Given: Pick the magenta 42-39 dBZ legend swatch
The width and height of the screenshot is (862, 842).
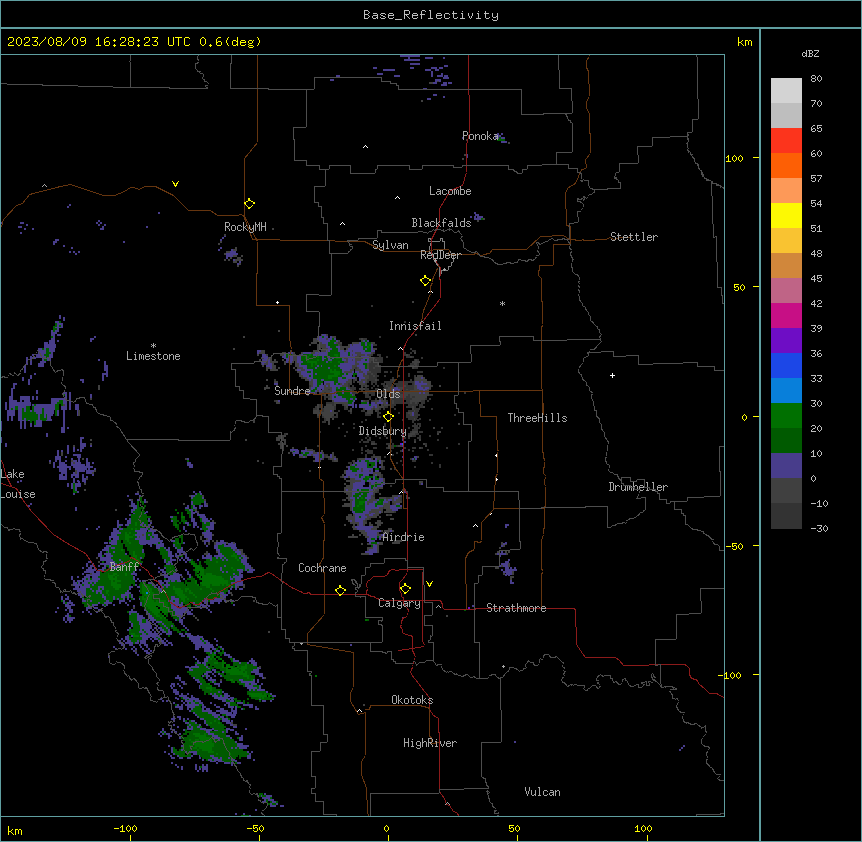Looking at the screenshot, I should (x=786, y=315).
